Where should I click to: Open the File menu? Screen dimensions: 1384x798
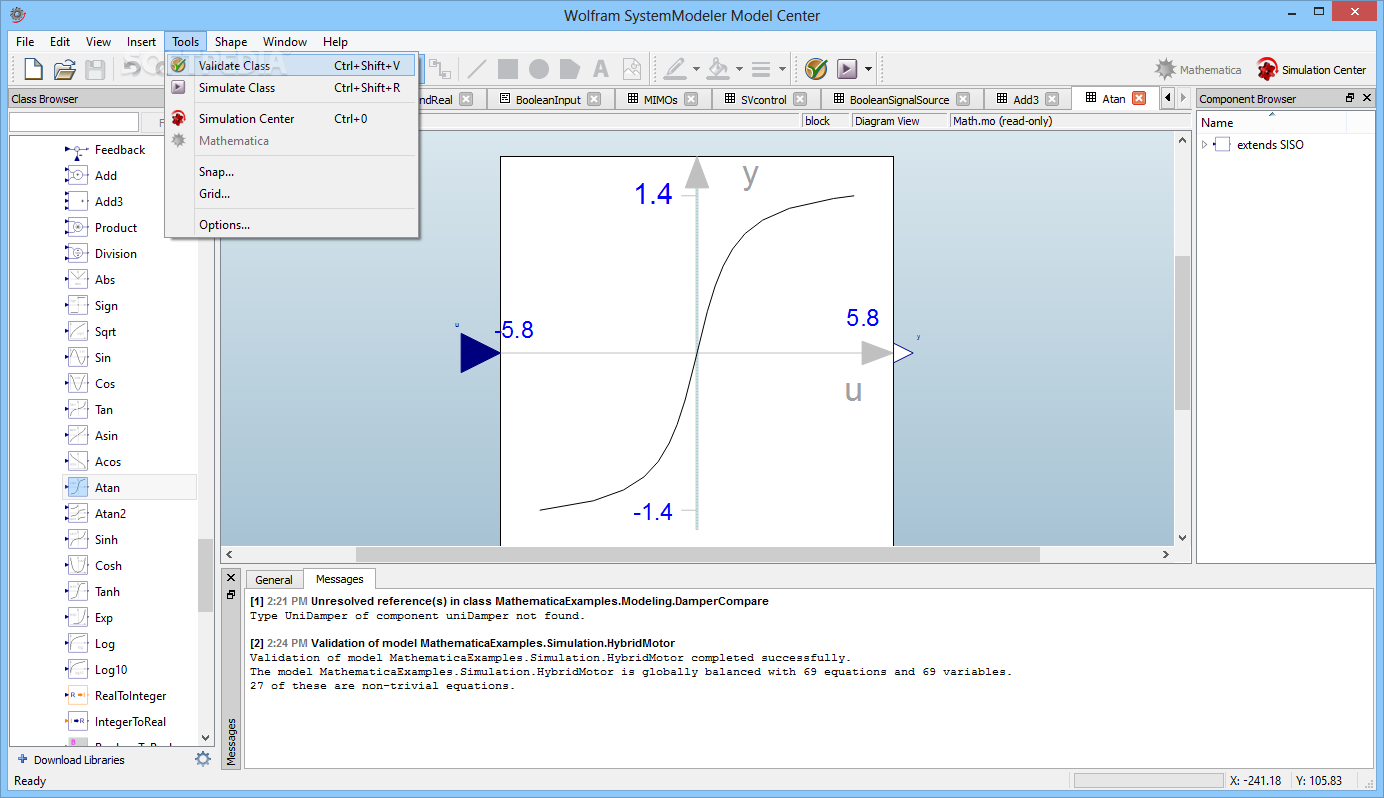25,42
